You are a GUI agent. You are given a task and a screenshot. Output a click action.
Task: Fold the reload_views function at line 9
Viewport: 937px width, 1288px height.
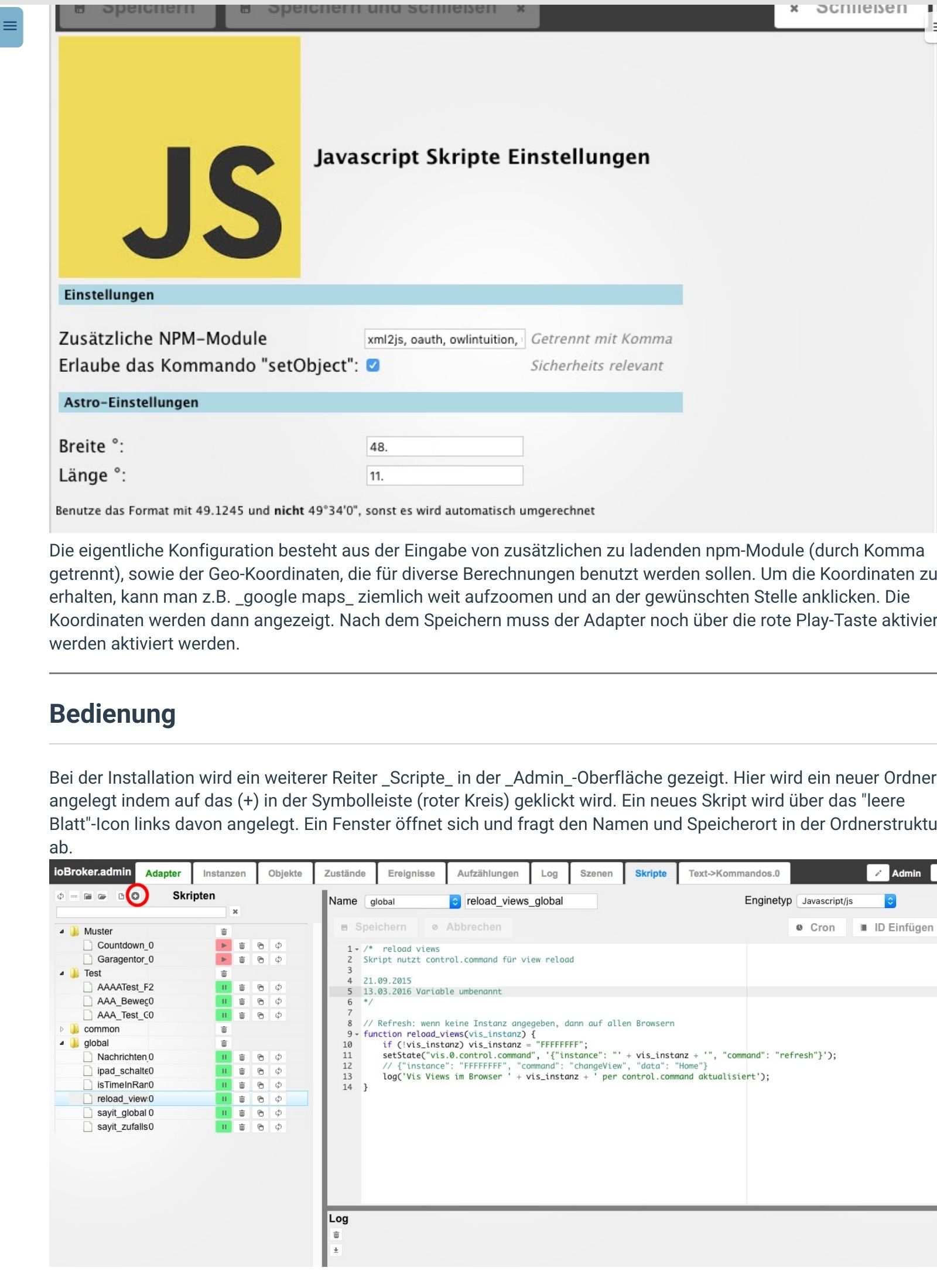pyautogui.click(x=357, y=1034)
